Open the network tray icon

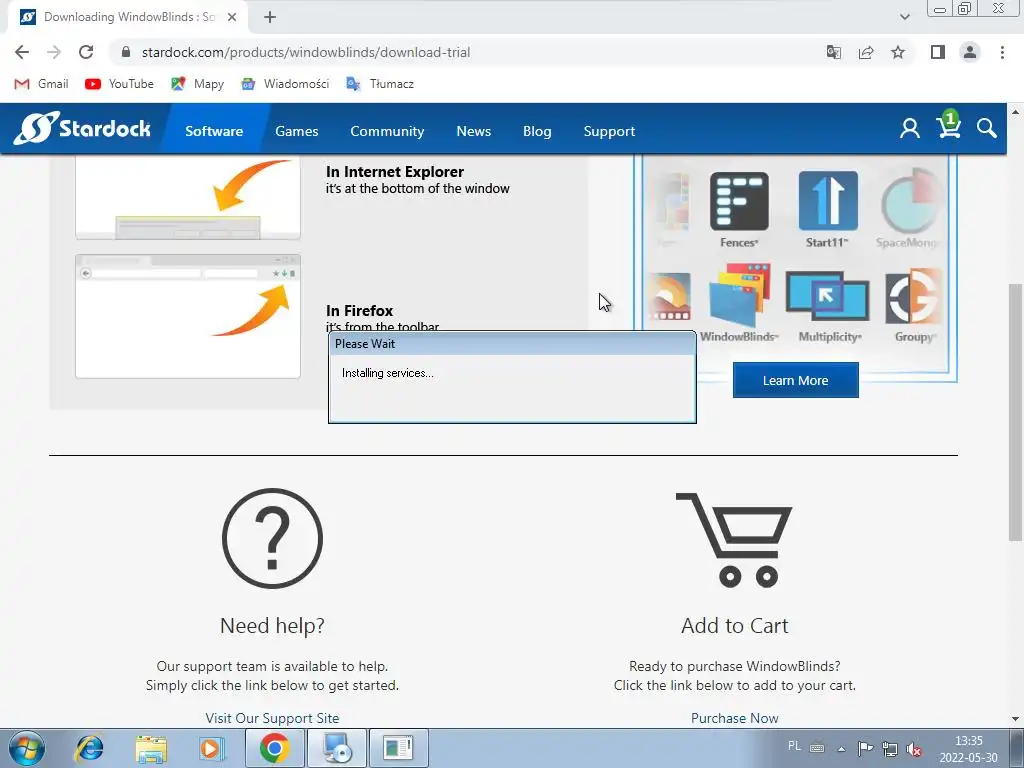click(x=889, y=748)
